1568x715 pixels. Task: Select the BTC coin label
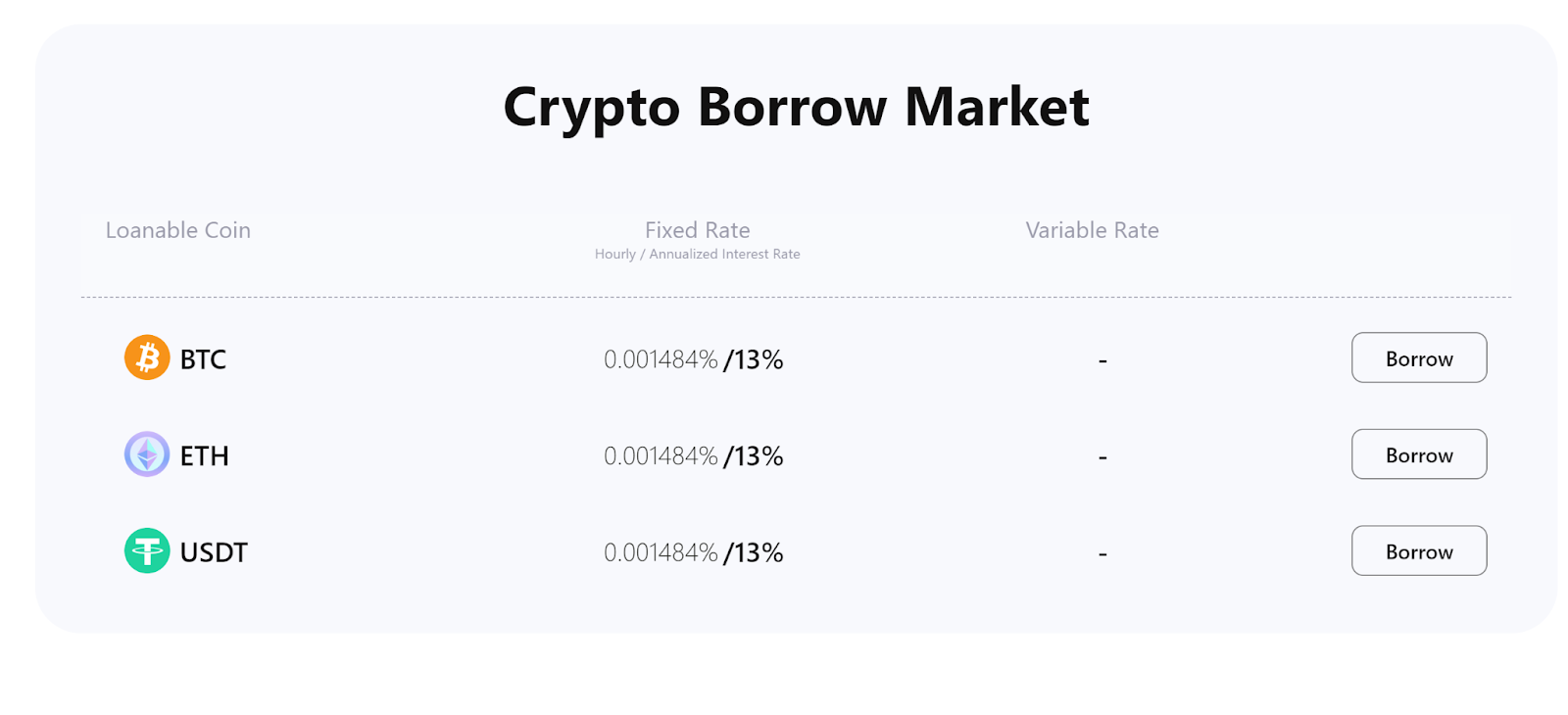(x=203, y=359)
